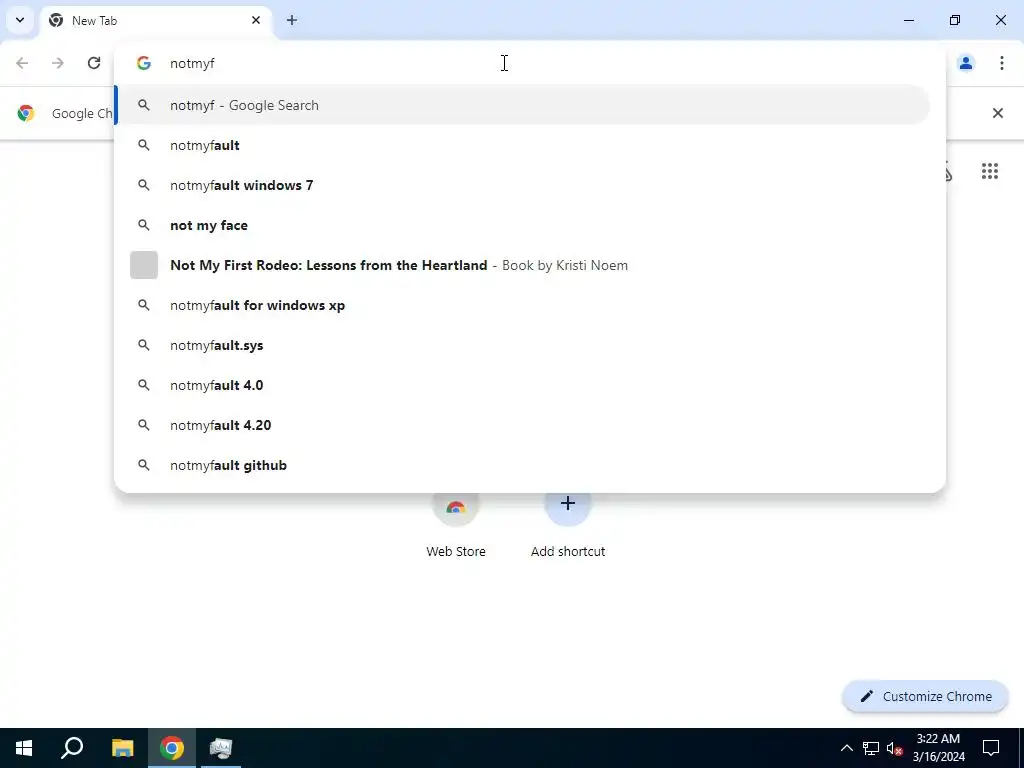1024x768 pixels.
Task: Select 'notmyfault 4.20' suggestion
Action: coord(522,425)
